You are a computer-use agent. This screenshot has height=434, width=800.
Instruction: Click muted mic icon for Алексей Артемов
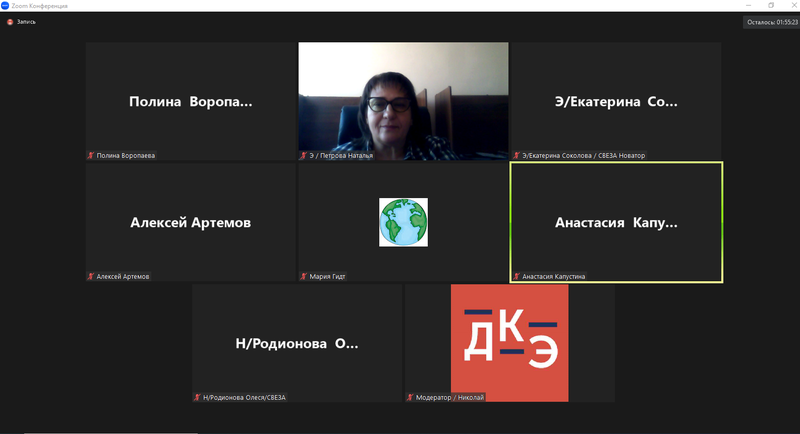[x=91, y=276]
